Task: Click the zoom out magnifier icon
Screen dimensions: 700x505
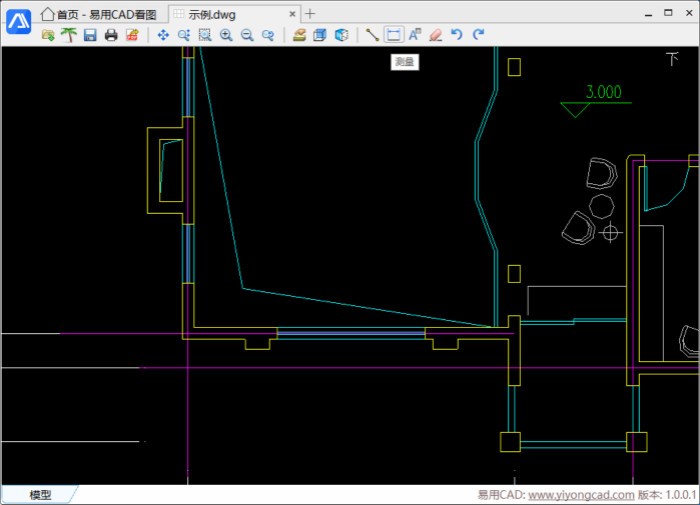Action: (x=247, y=35)
